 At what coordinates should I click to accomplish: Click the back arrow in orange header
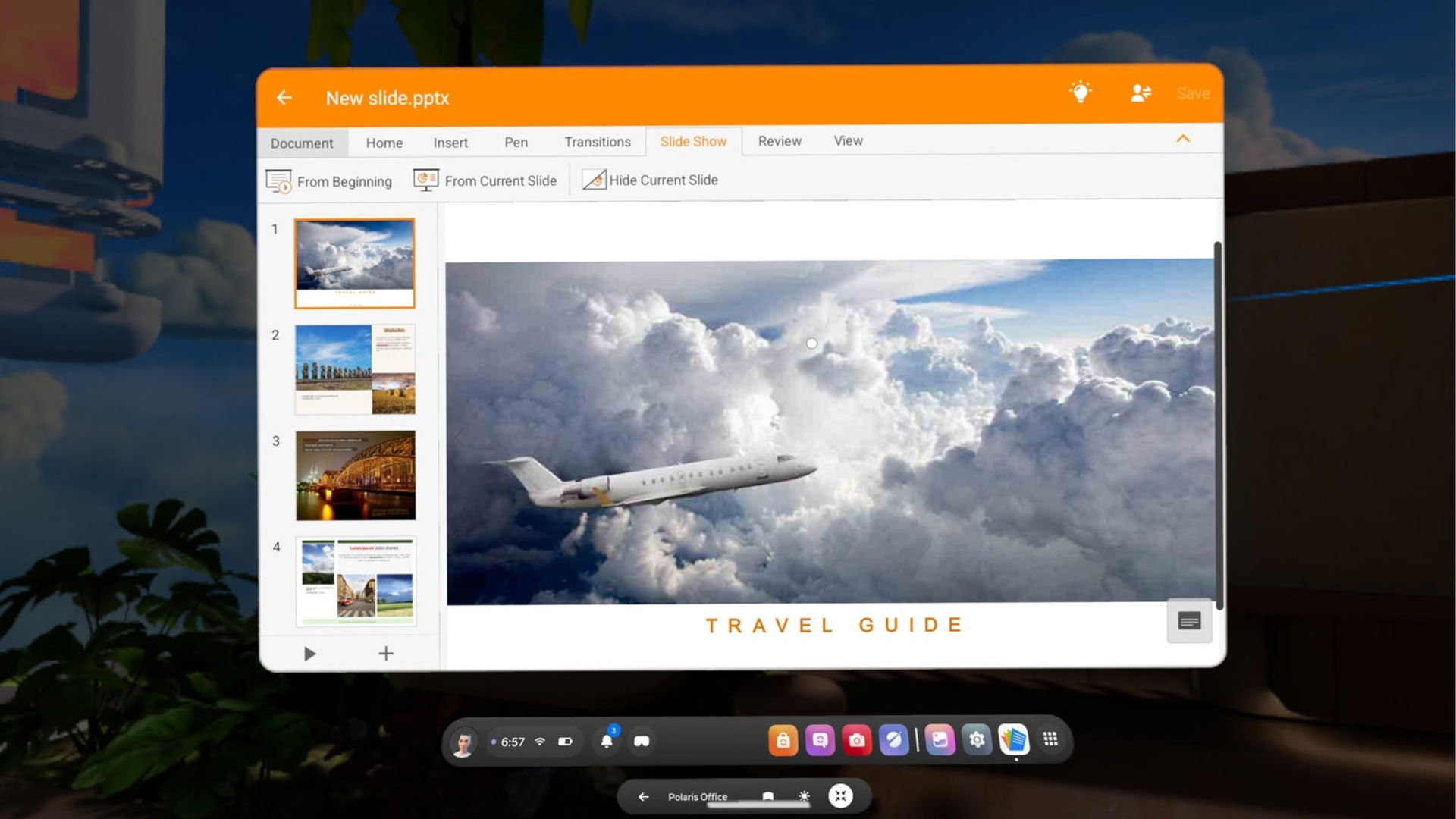[284, 98]
